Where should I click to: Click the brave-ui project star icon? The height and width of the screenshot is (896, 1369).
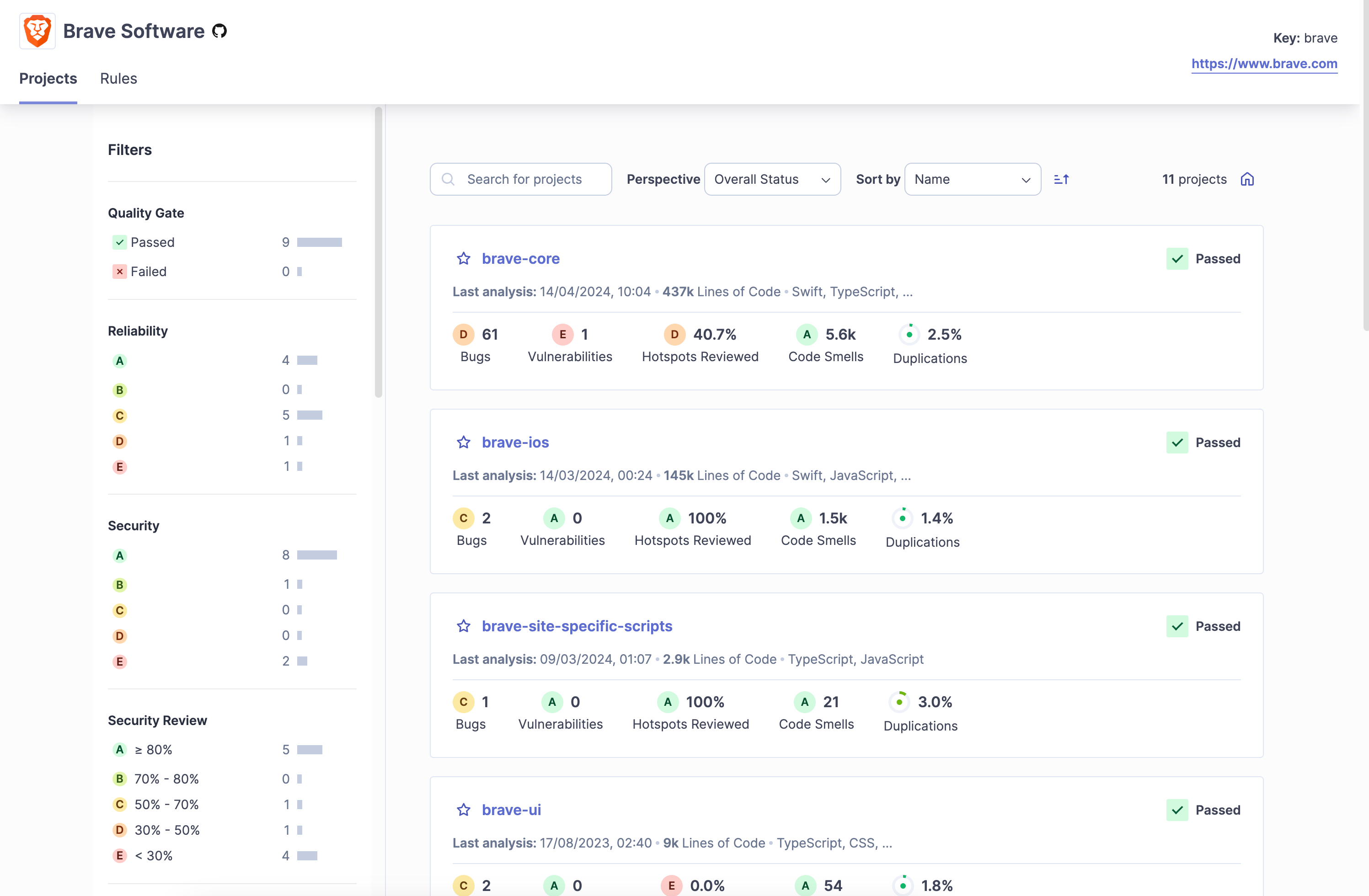tap(463, 810)
